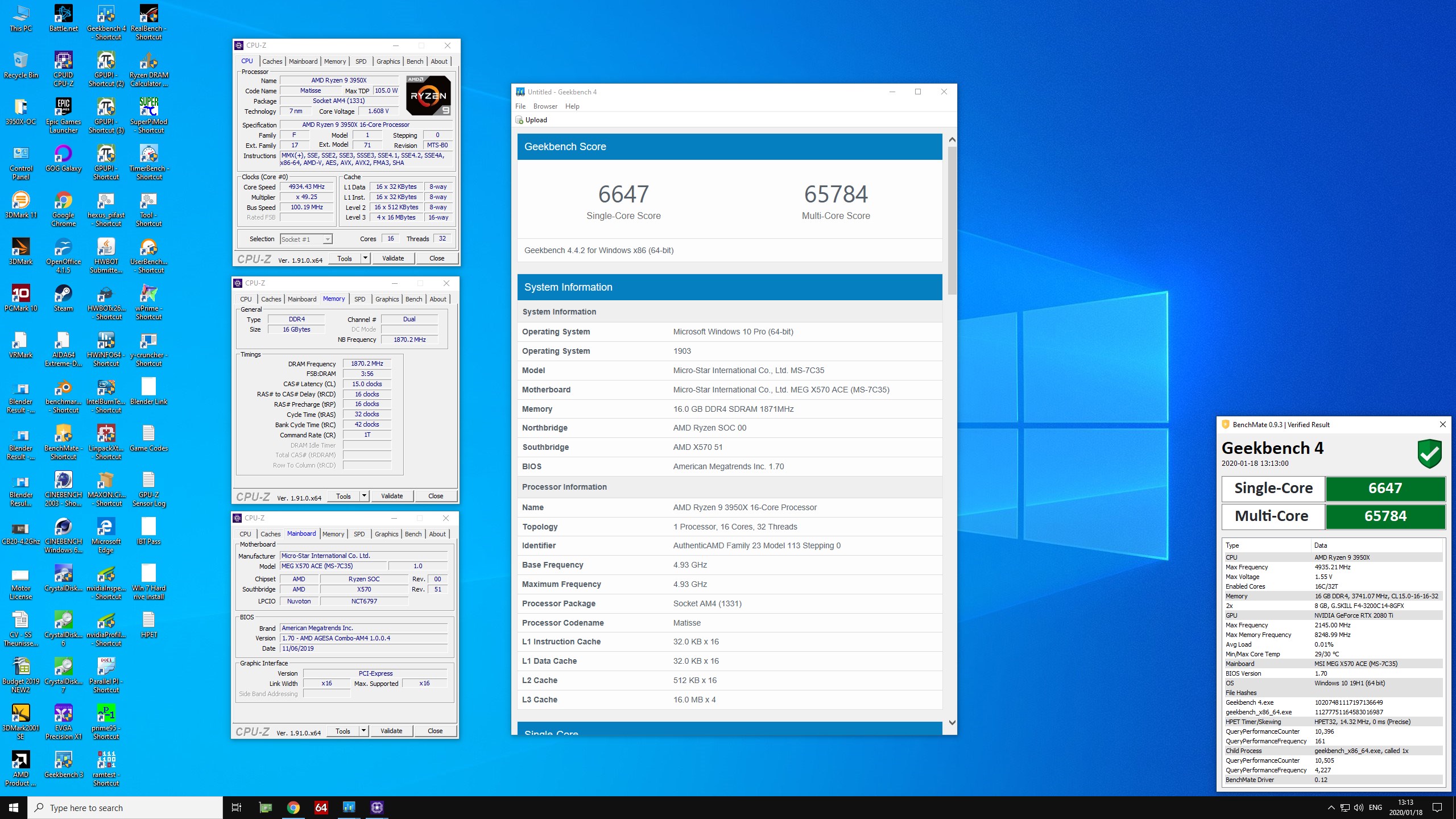Open Chrome from the taskbar

tap(293, 808)
